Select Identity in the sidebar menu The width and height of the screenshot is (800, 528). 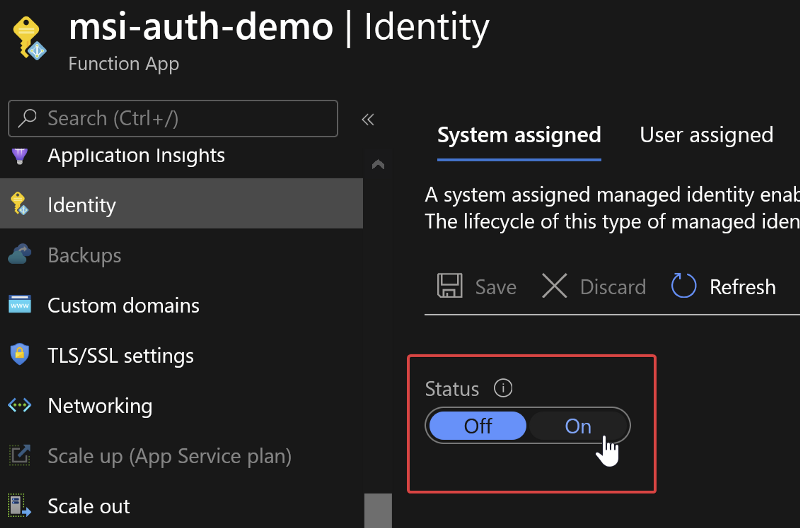point(182,204)
